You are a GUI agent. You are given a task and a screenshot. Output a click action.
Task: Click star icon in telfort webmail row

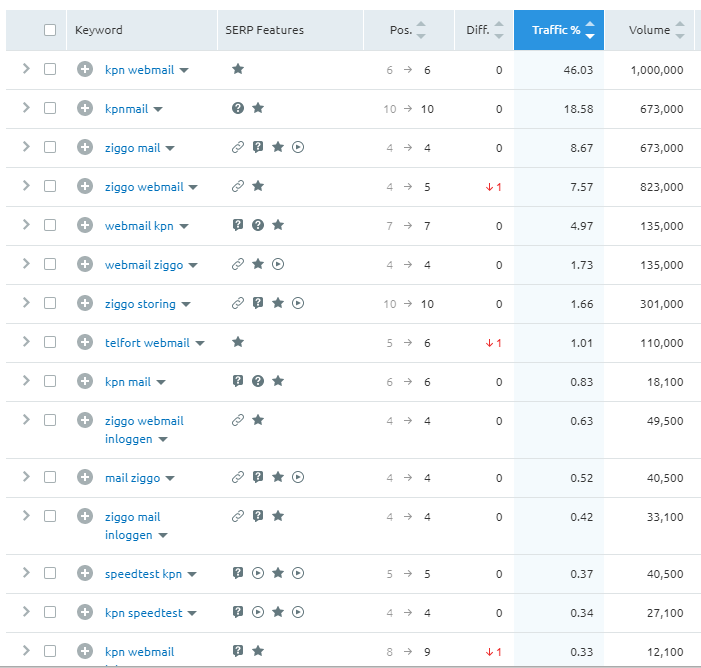pos(238,342)
